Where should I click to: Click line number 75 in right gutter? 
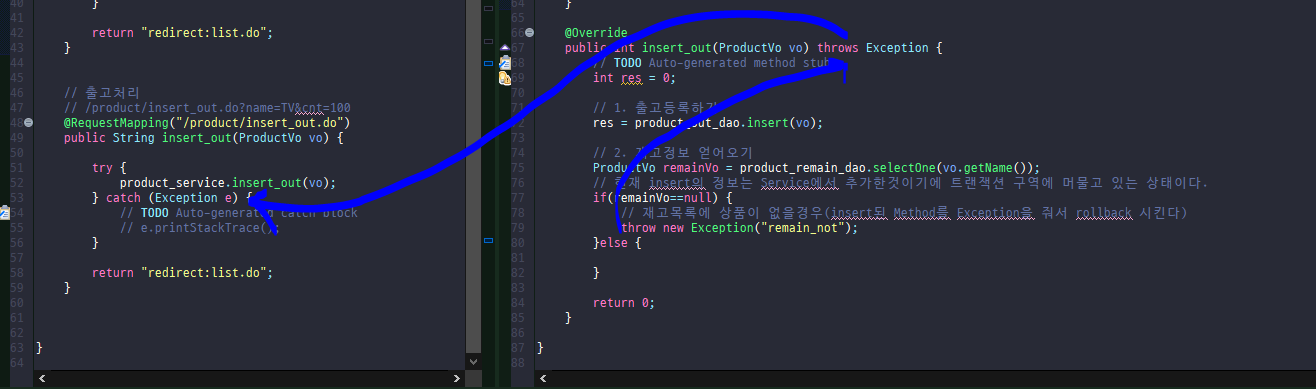click(x=518, y=168)
